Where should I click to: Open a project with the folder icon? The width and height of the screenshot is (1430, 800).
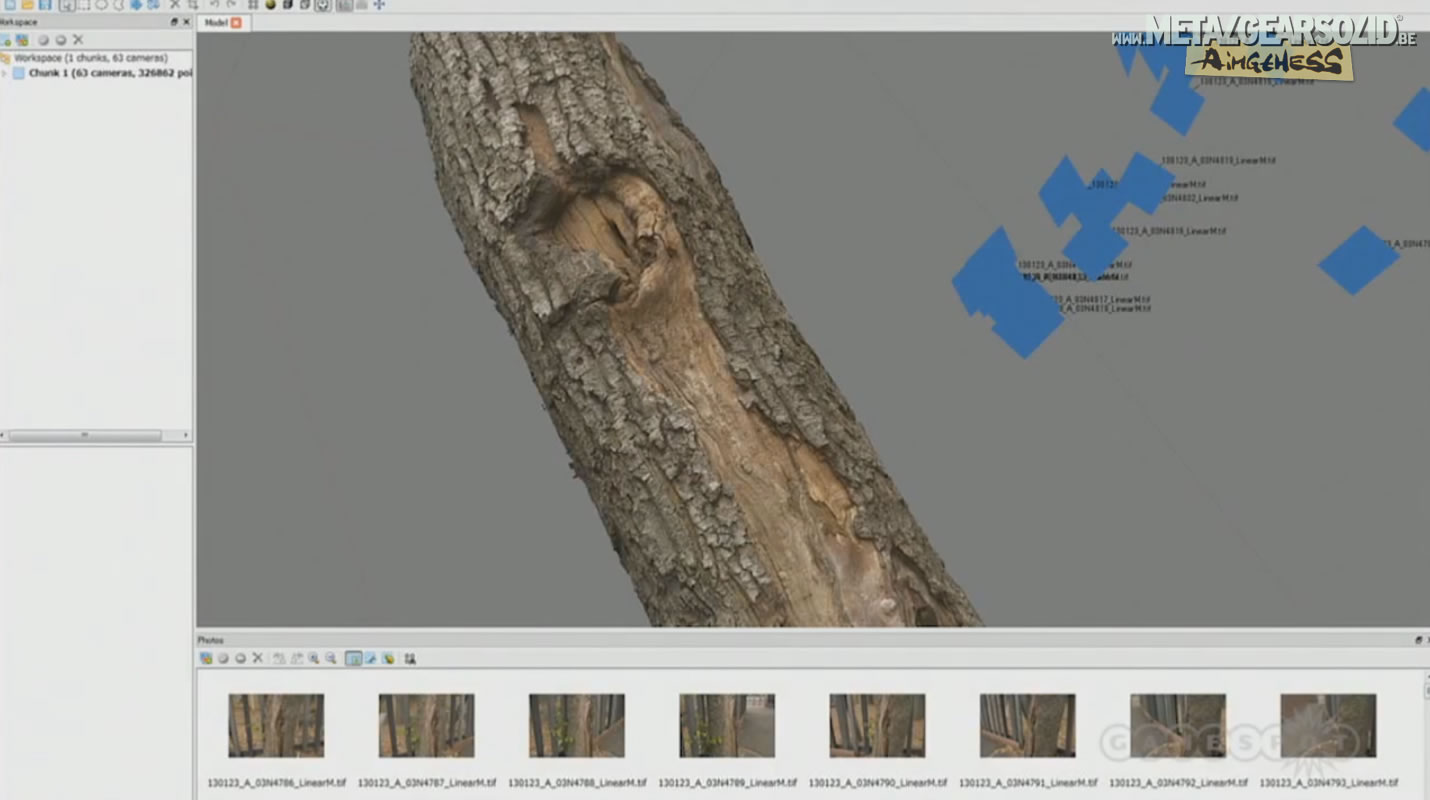click(x=27, y=5)
